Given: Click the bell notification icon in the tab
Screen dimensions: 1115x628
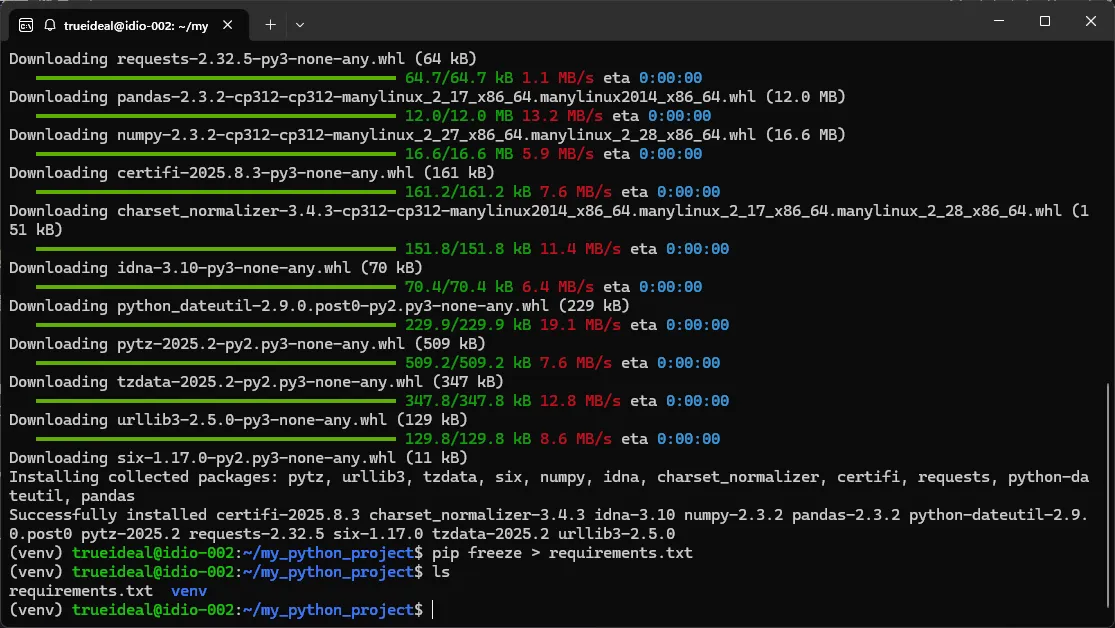Looking at the screenshot, I should coord(49,23).
